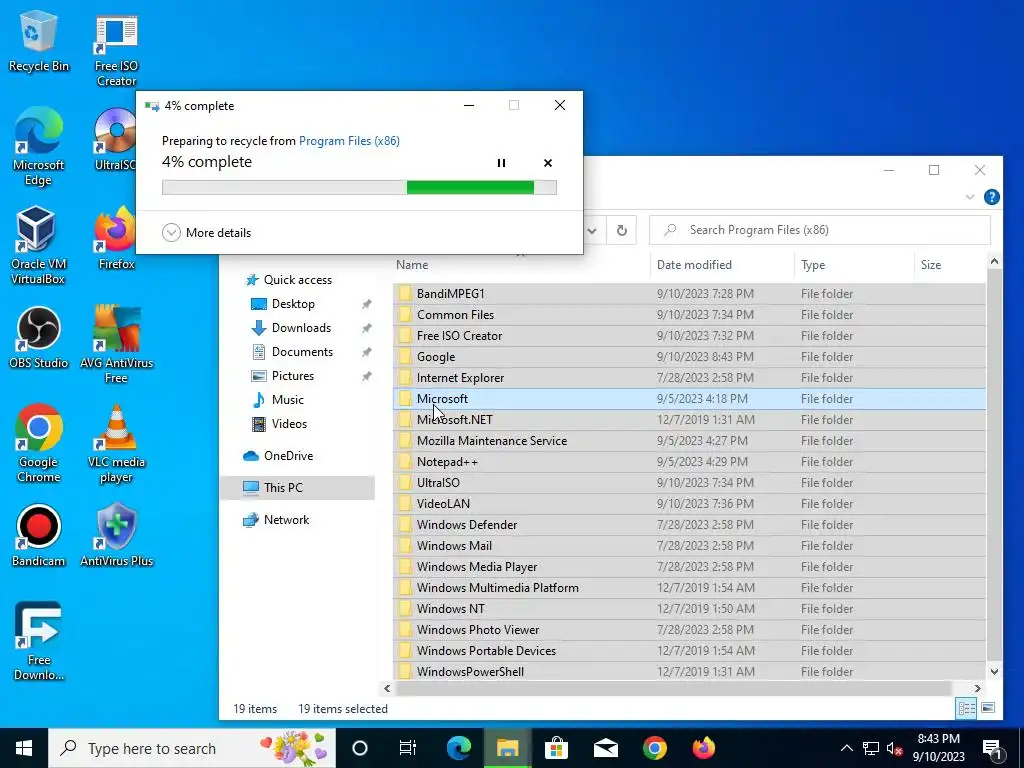This screenshot has width=1024, height=768.
Task: Switch to large icons view layout
Action: [988, 708]
